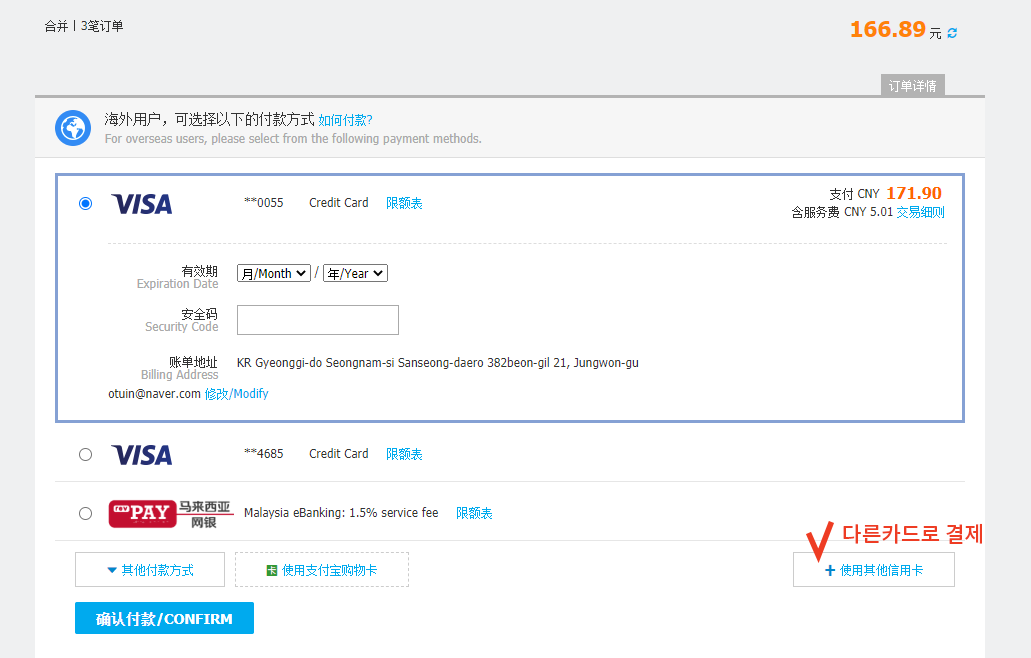Open 限额表 limits link for card **4685

pyautogui.click(x=404, y=454)
